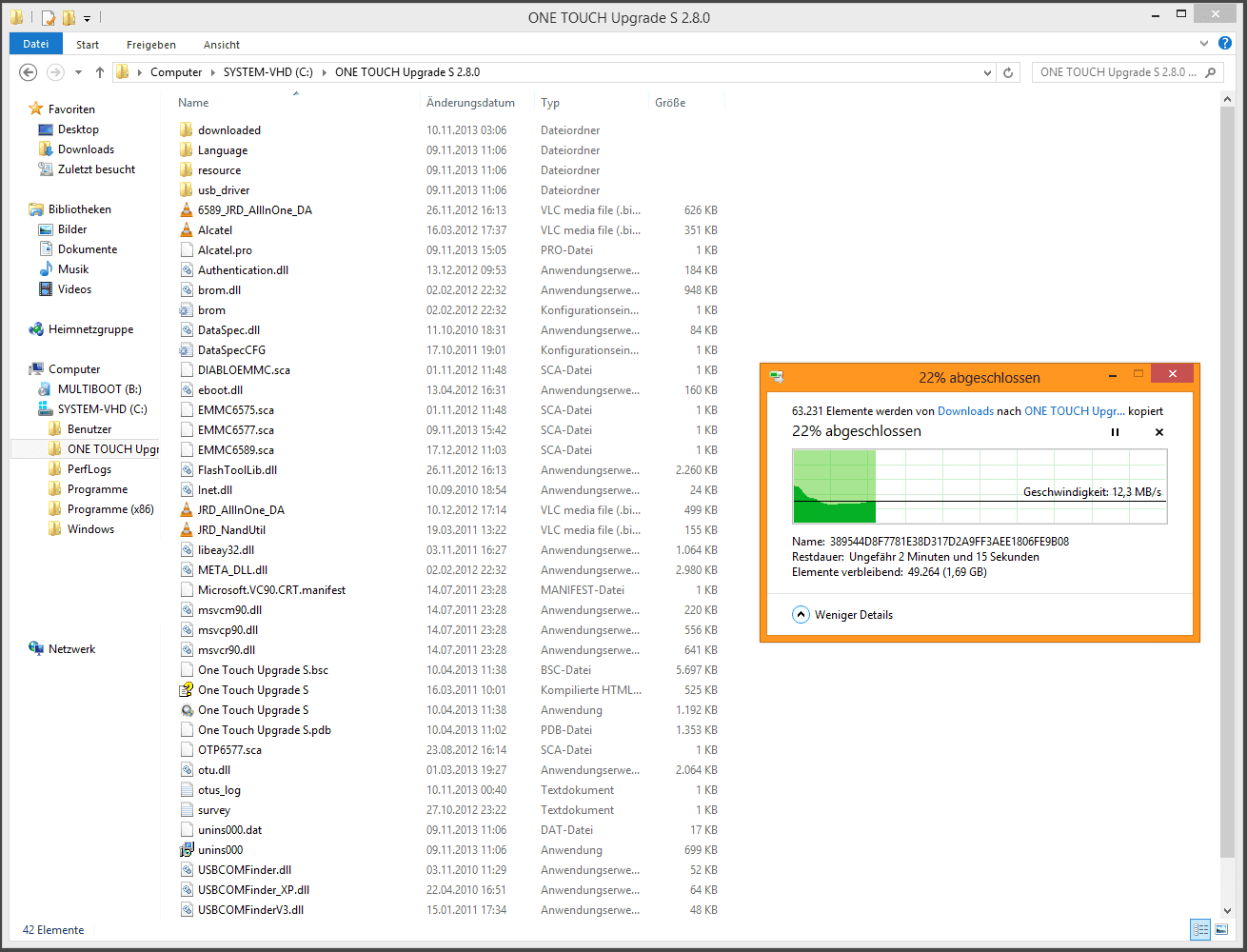Cancel the copy with X next to pause

click(x=1159, y=432)
